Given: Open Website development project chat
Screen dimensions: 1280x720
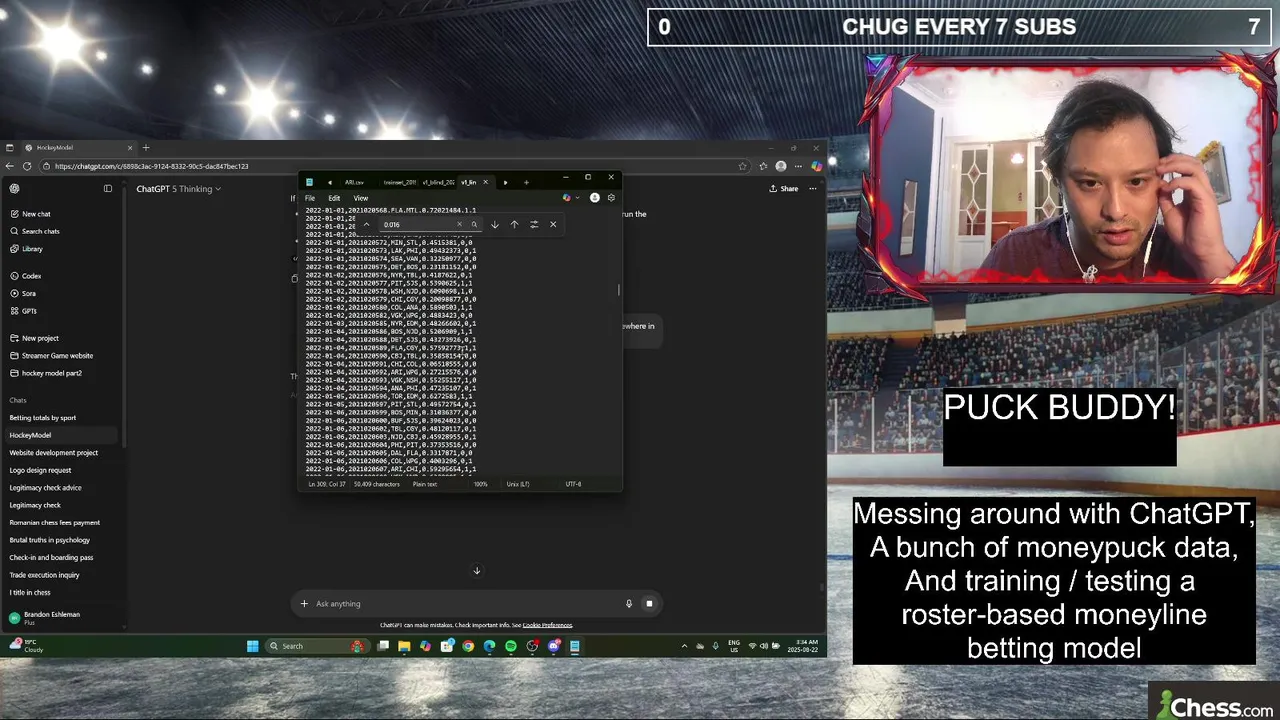Looking at the screenshot, I should [54, 453].
